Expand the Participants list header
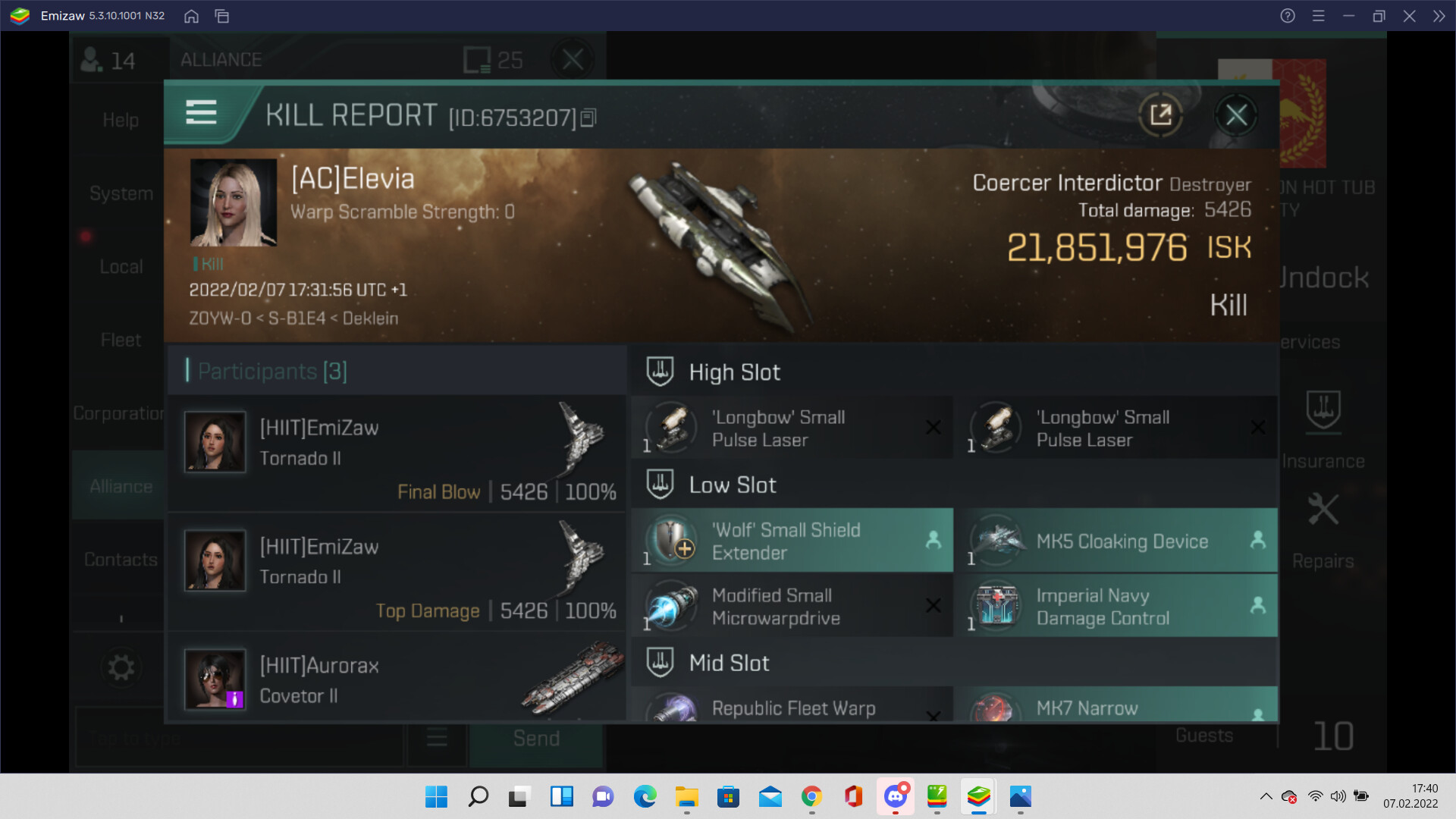 pos(271,372)
